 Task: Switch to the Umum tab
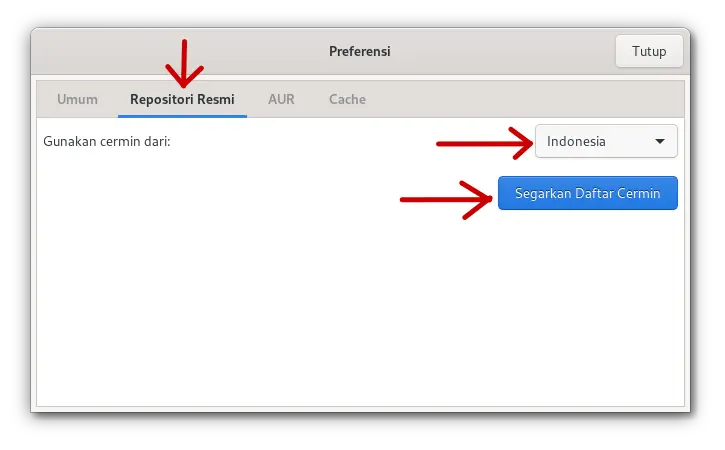click(x=77, y=99)
